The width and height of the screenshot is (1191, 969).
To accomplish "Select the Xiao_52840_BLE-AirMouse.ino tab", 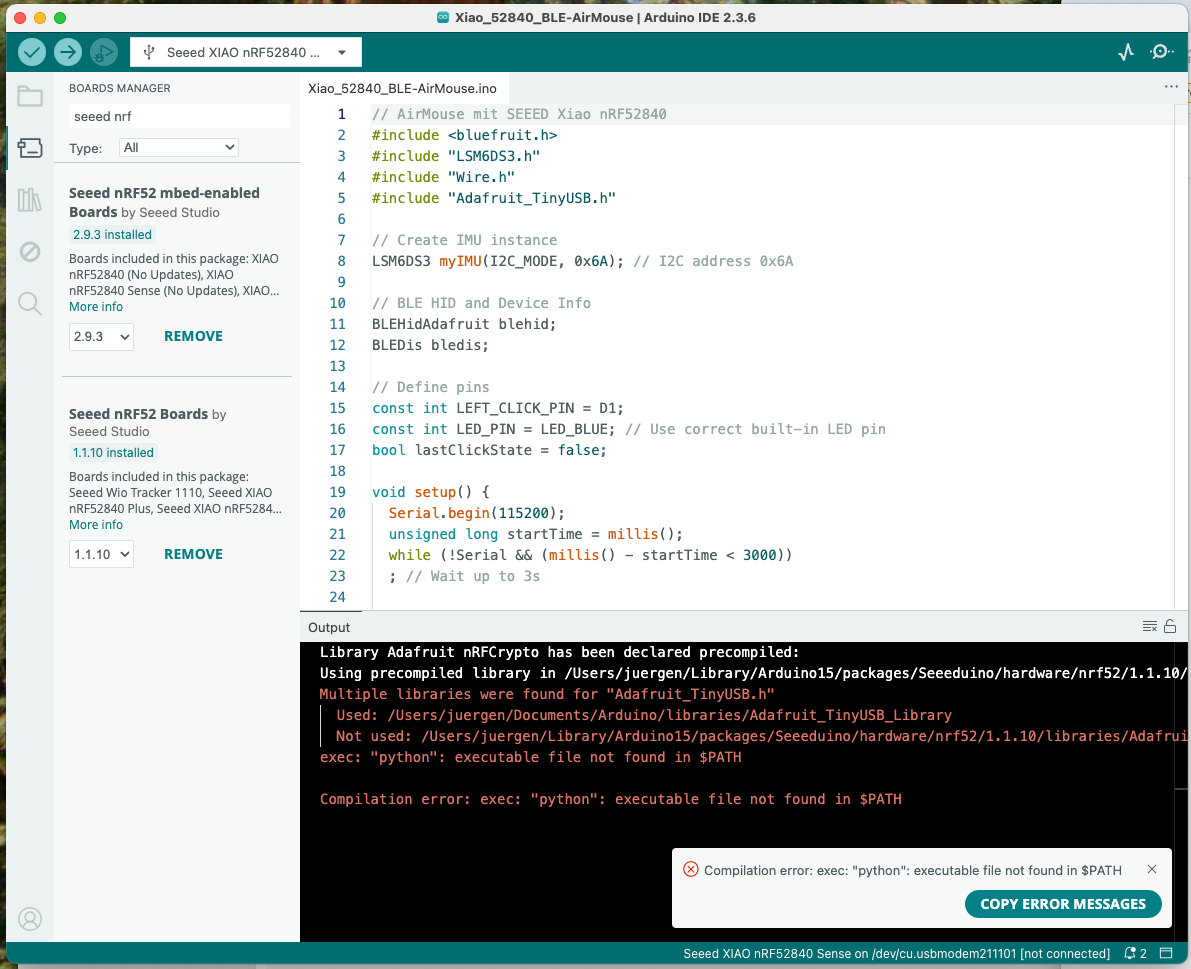I will [x=402, y=88].
